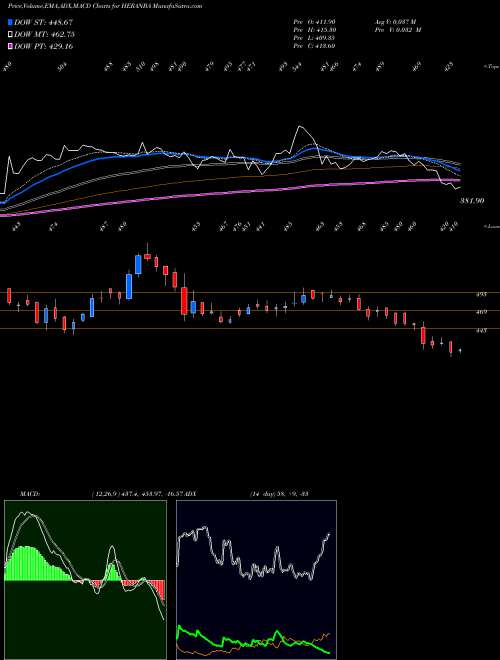Click the blue DOW ST legend swatch
500x660 pixels.
click(x=10, y=22)
